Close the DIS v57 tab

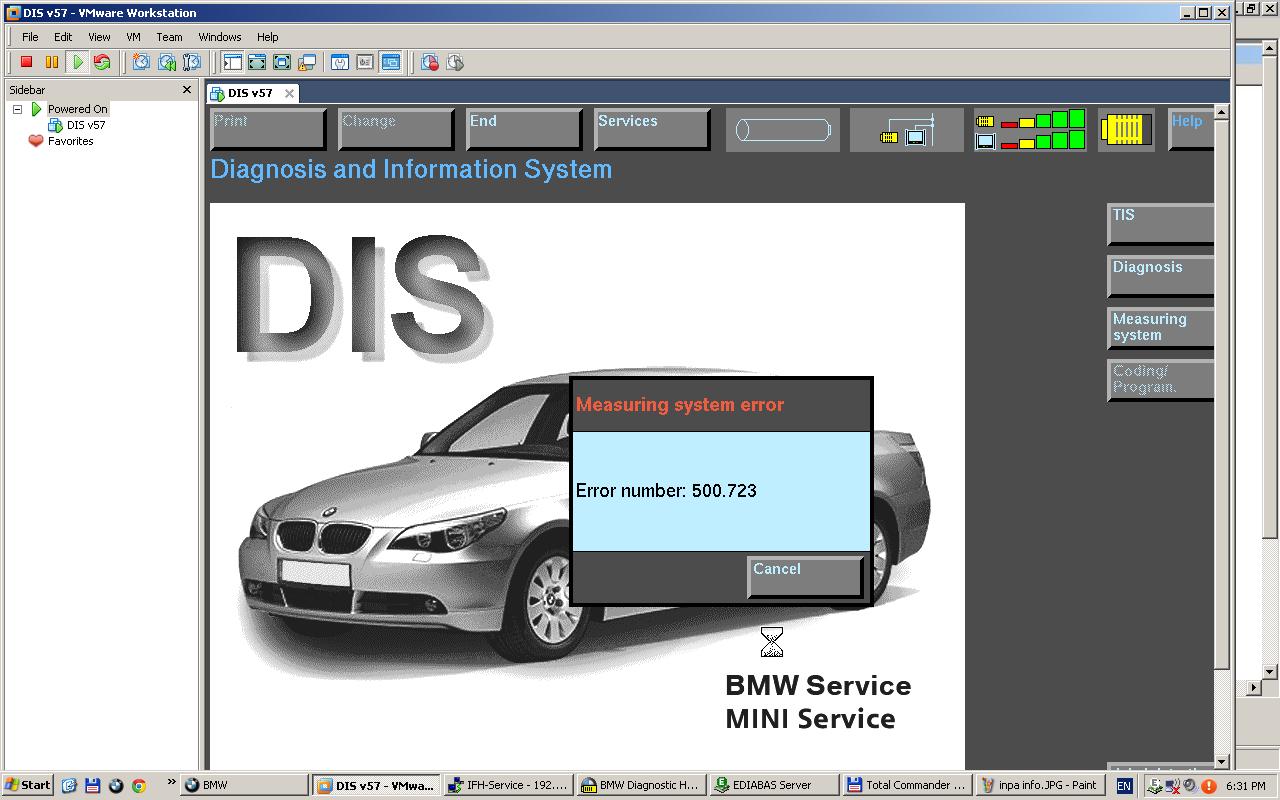coord(289,93)
